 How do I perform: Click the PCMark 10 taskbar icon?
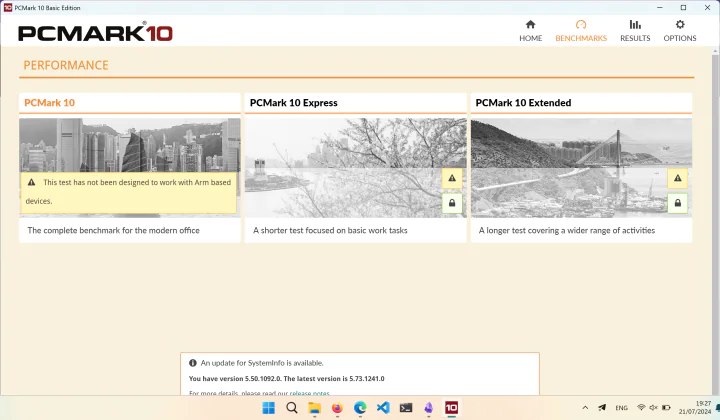tap(451, 408)
